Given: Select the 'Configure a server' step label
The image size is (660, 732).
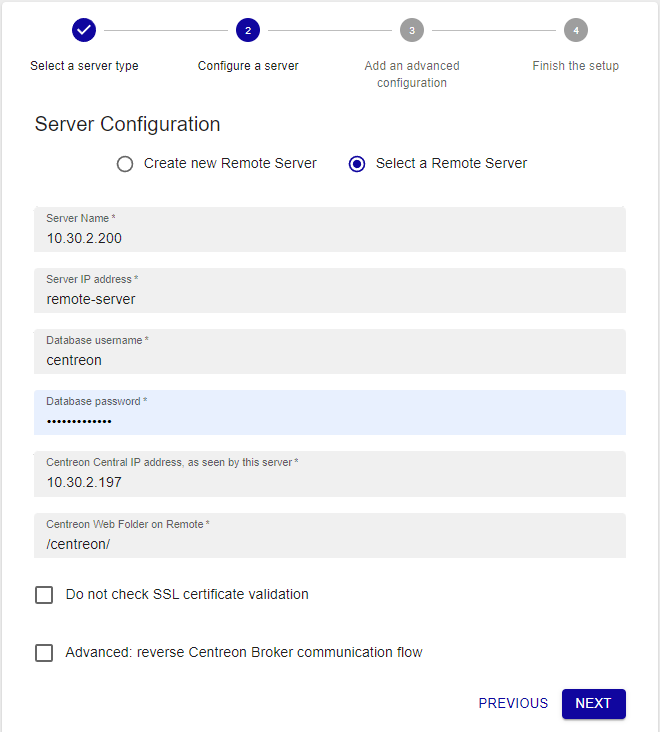Looking at the screenshot, I should coord(248,66).
